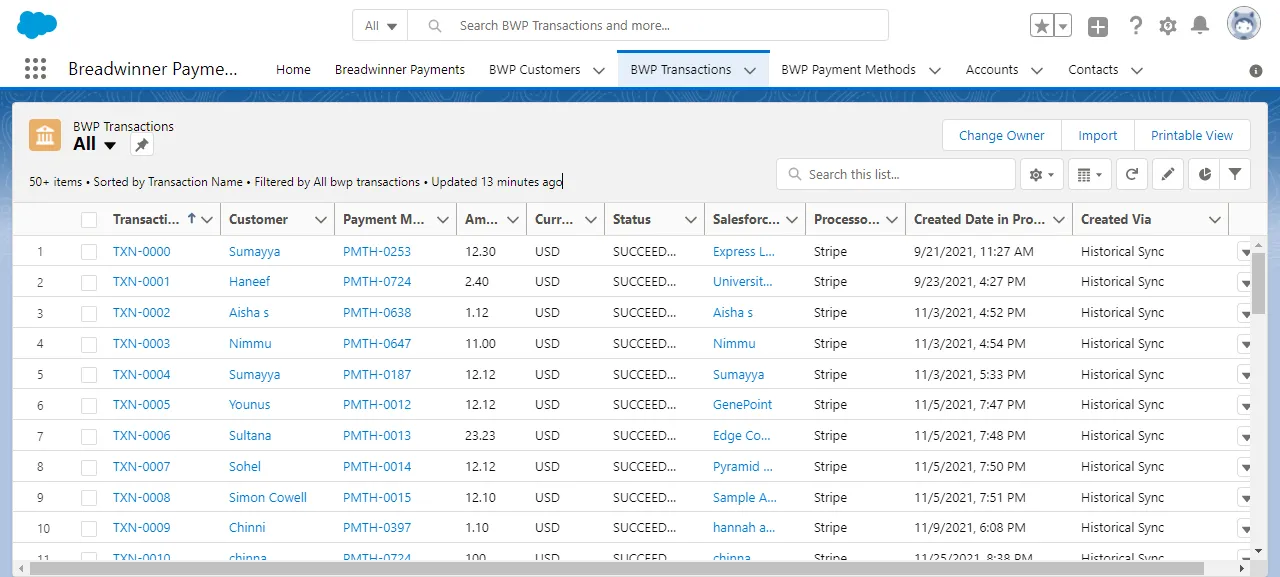Open row actions menu for TXN-0006
The image size is (1280, 577).
[x=1244, y=436]
